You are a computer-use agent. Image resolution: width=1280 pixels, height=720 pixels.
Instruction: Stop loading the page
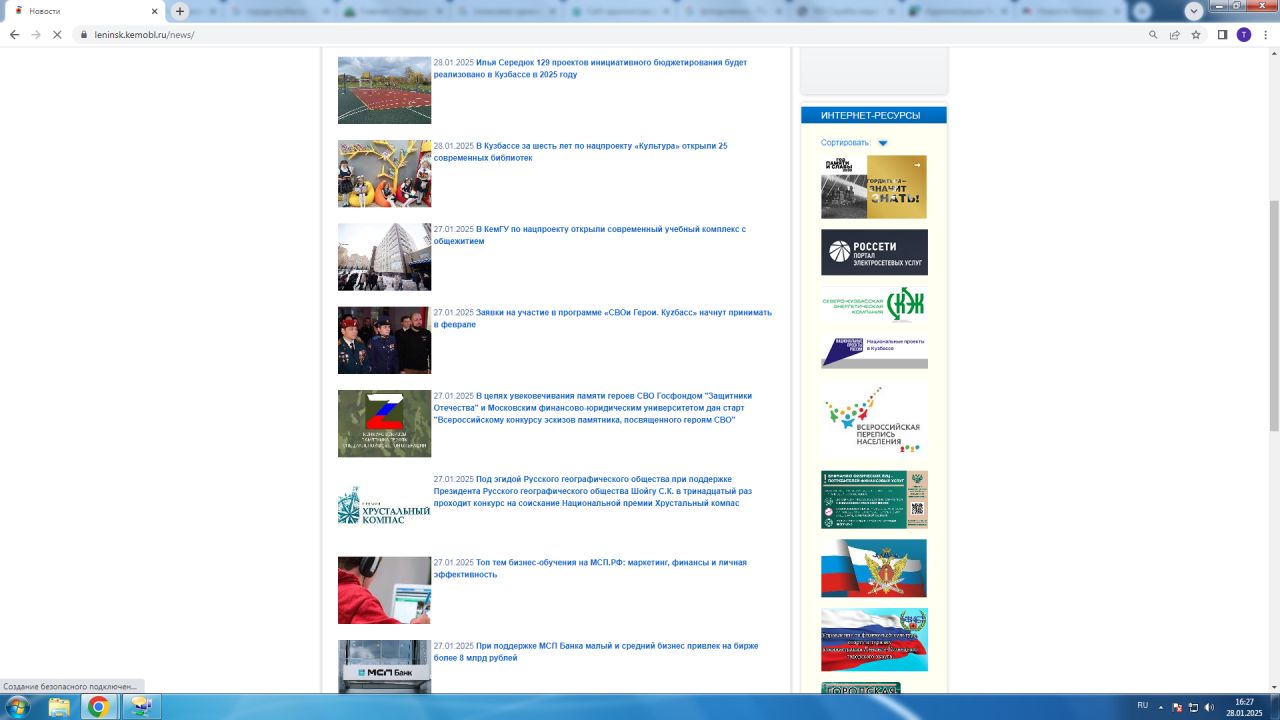tap(57, 34)
